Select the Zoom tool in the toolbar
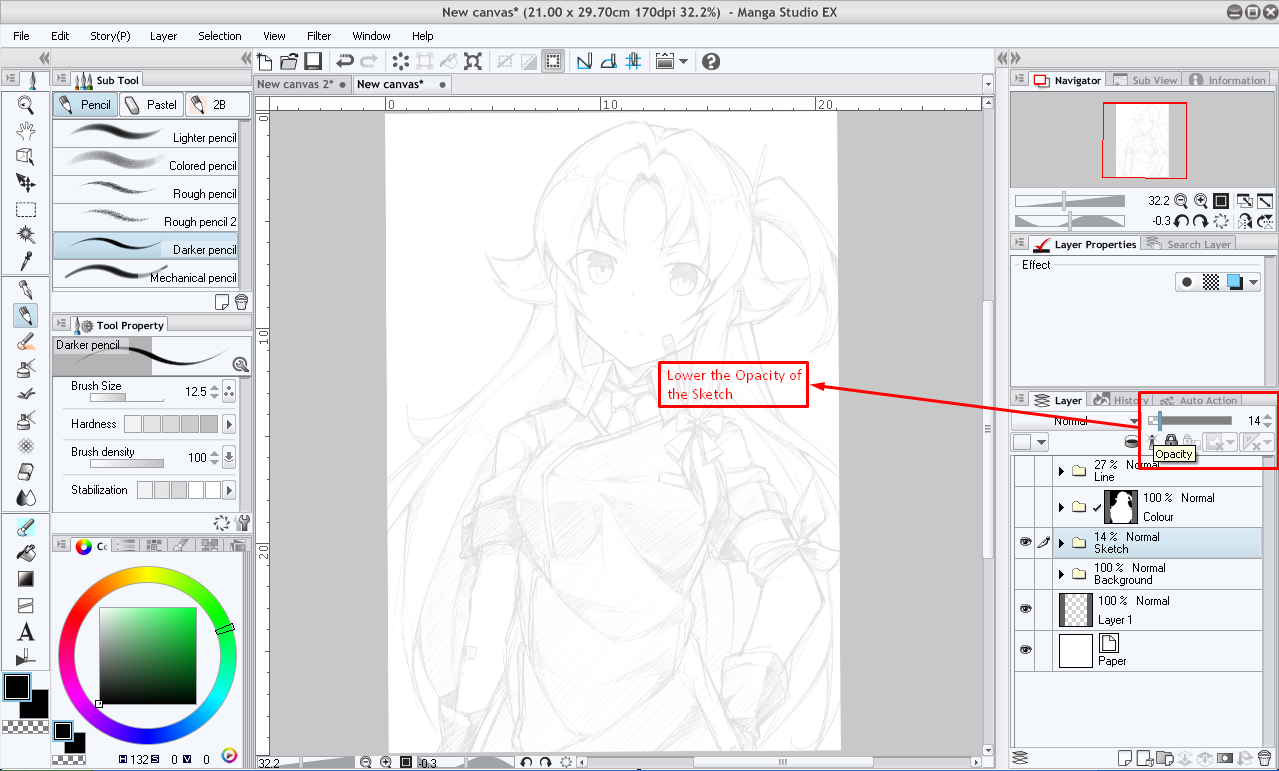The image size is (1279, 771). pyautogui.click(x=26, y=103)
